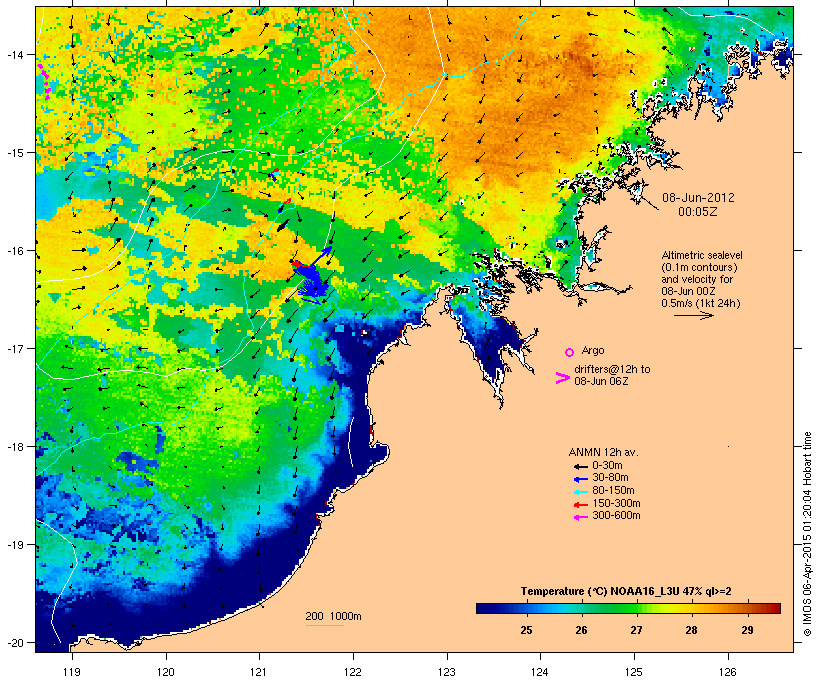Viewport: 820px width, 680px height.
Task: Click the 0-30m depth legend label
Action: (607, 466)
